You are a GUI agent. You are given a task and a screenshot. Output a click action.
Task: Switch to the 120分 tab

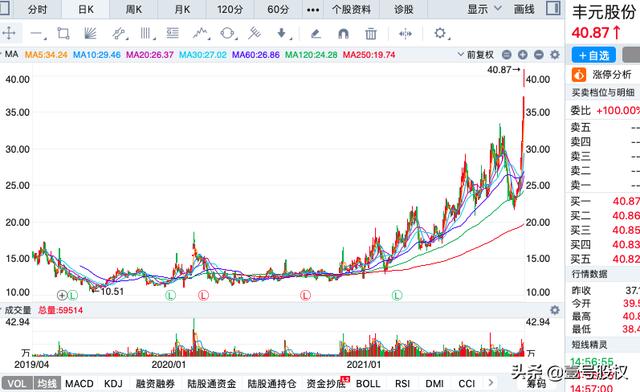(230, 9)
